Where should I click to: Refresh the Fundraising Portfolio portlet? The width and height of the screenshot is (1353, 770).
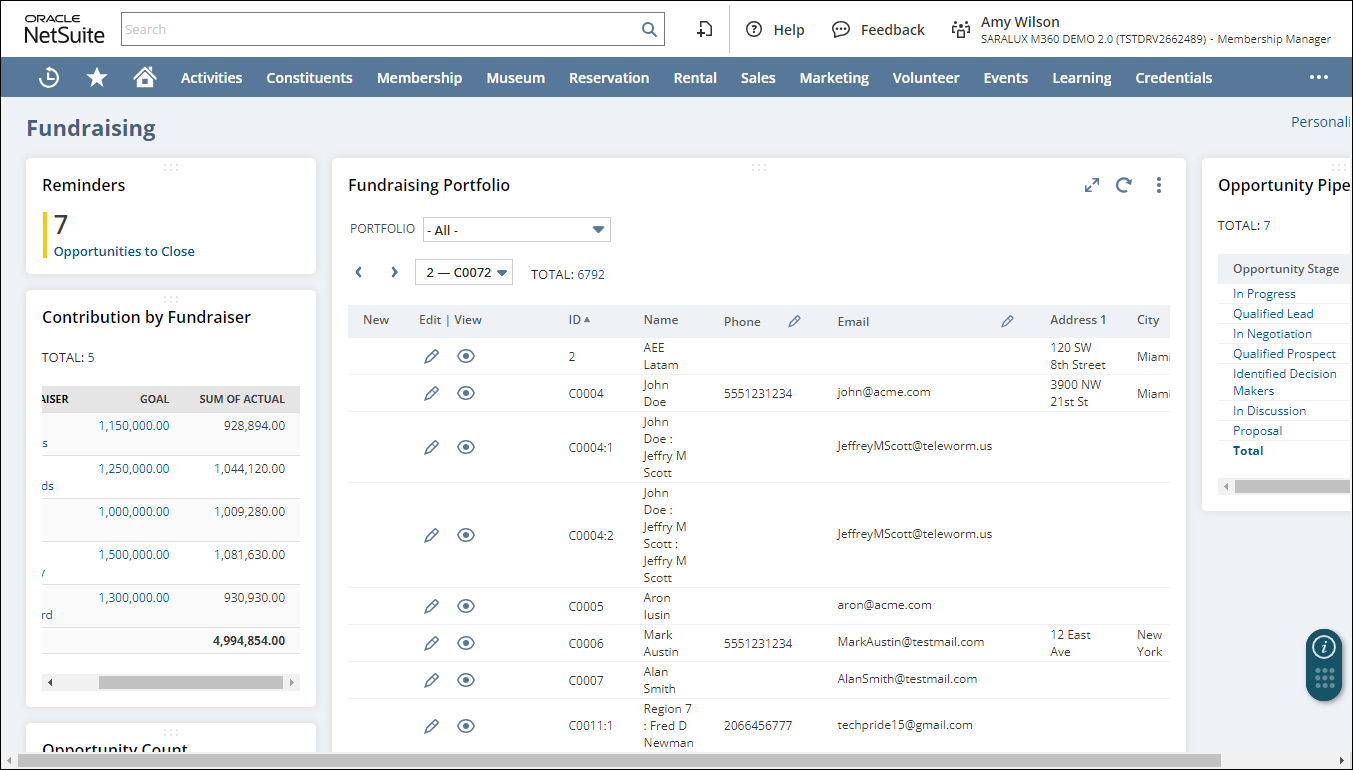pyautogui.click(x=1124, y=185)
